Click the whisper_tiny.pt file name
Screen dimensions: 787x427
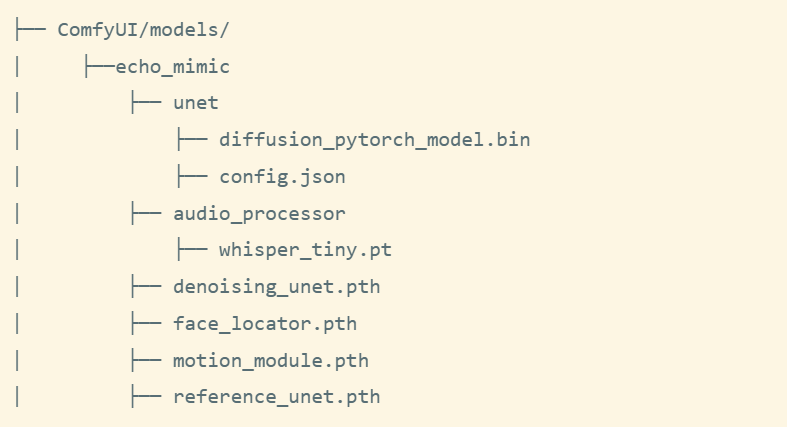[305, 250]
